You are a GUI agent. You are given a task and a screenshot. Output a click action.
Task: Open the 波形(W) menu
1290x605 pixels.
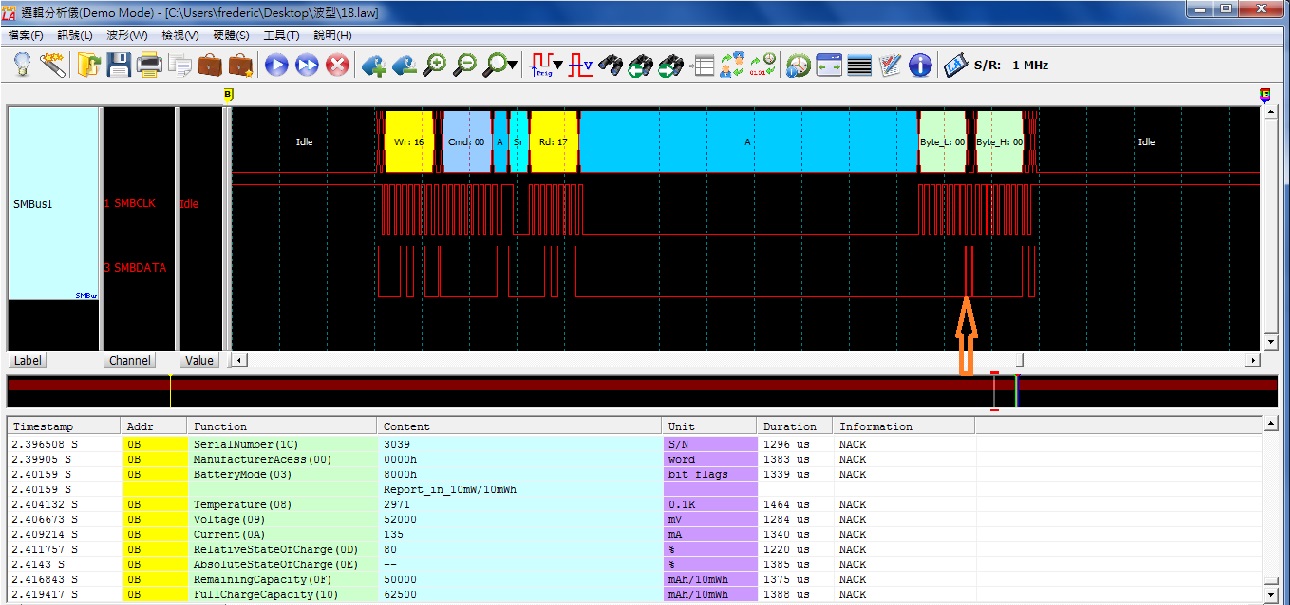(x=127, y=35)
